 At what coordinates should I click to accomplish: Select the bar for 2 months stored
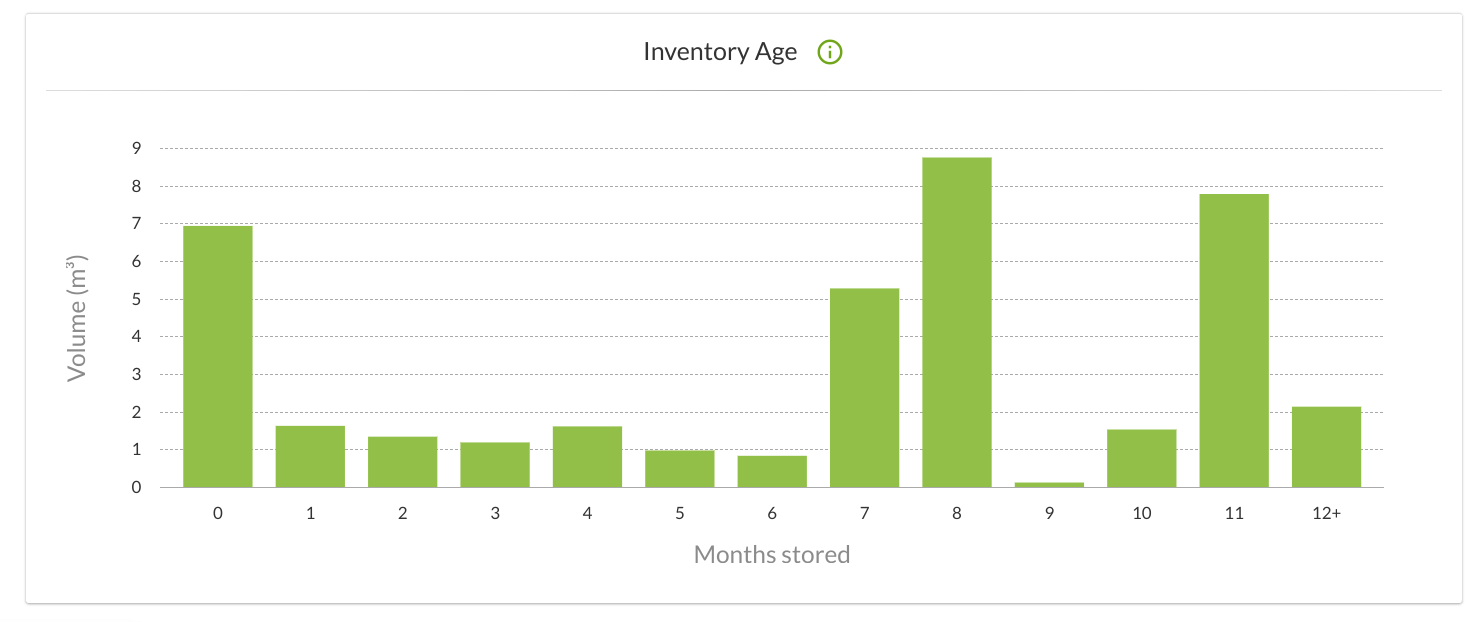[x=402, y=462]
